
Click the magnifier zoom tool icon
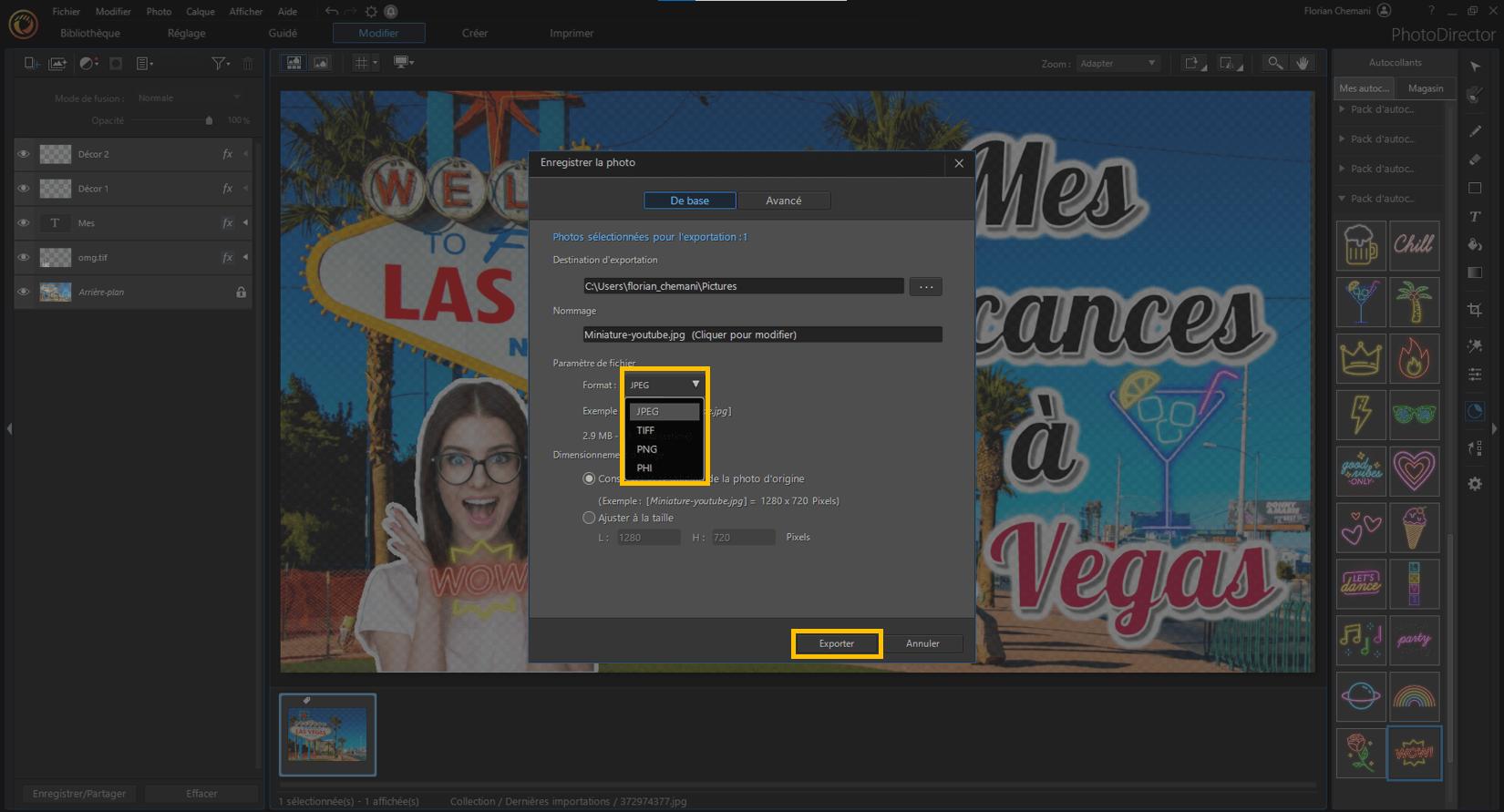(x=1274, y=63)
